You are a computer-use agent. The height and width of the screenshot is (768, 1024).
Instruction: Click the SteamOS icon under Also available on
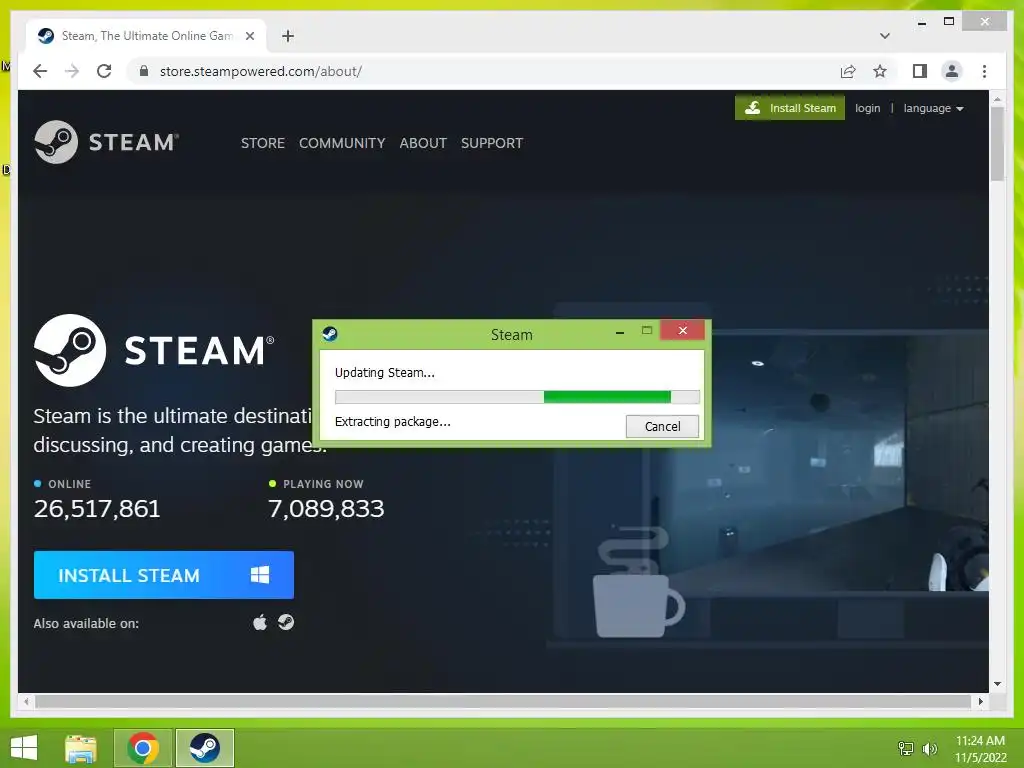coord(286,622)
